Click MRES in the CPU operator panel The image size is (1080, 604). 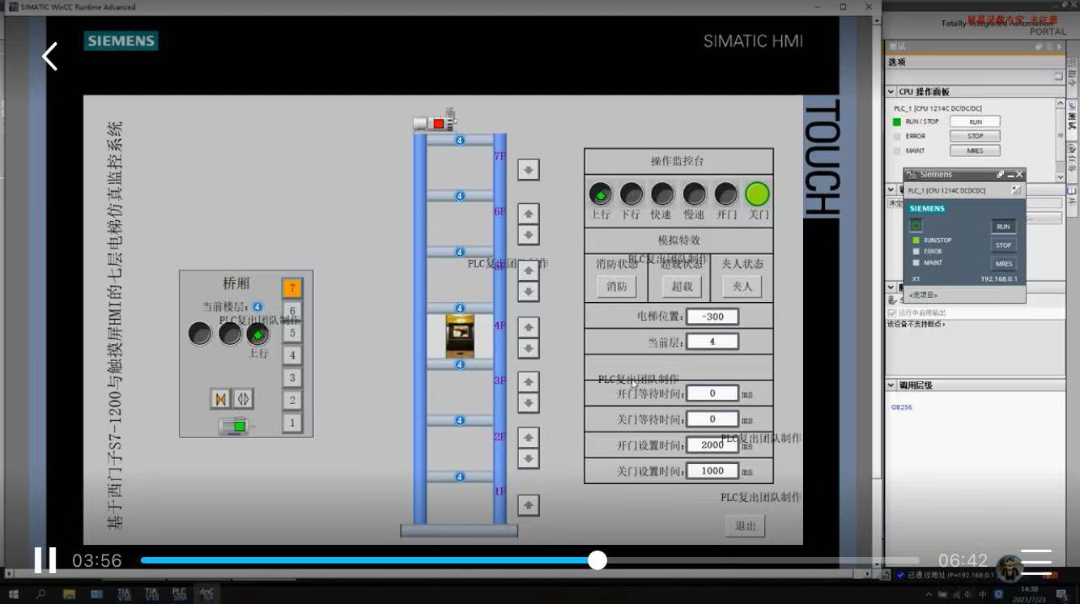tap(975, 151)
